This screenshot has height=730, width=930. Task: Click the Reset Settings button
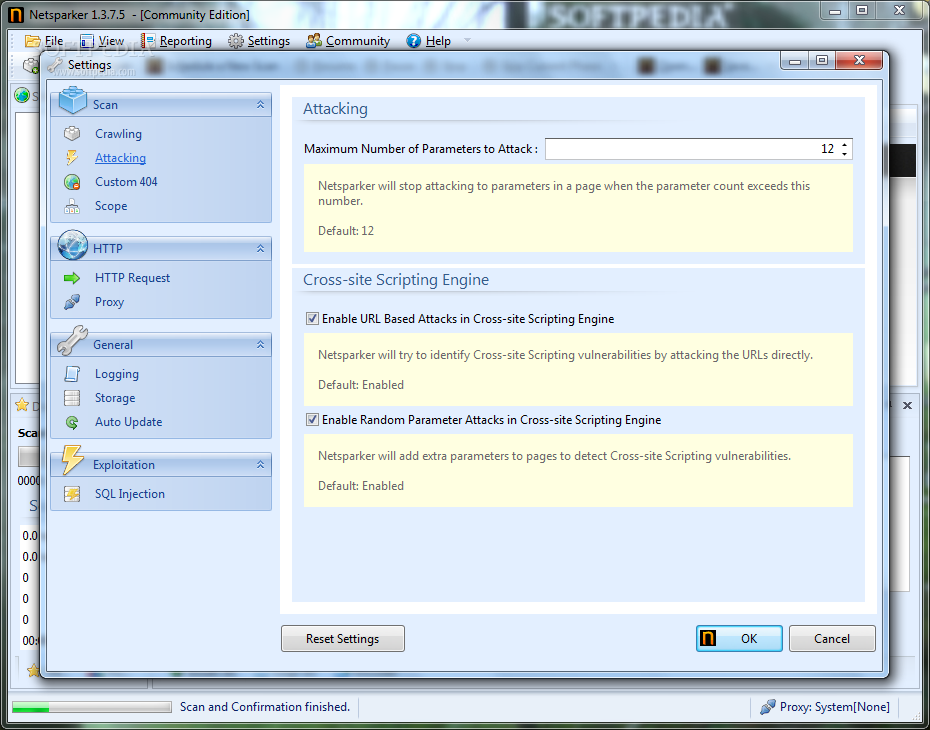(343, 639)
